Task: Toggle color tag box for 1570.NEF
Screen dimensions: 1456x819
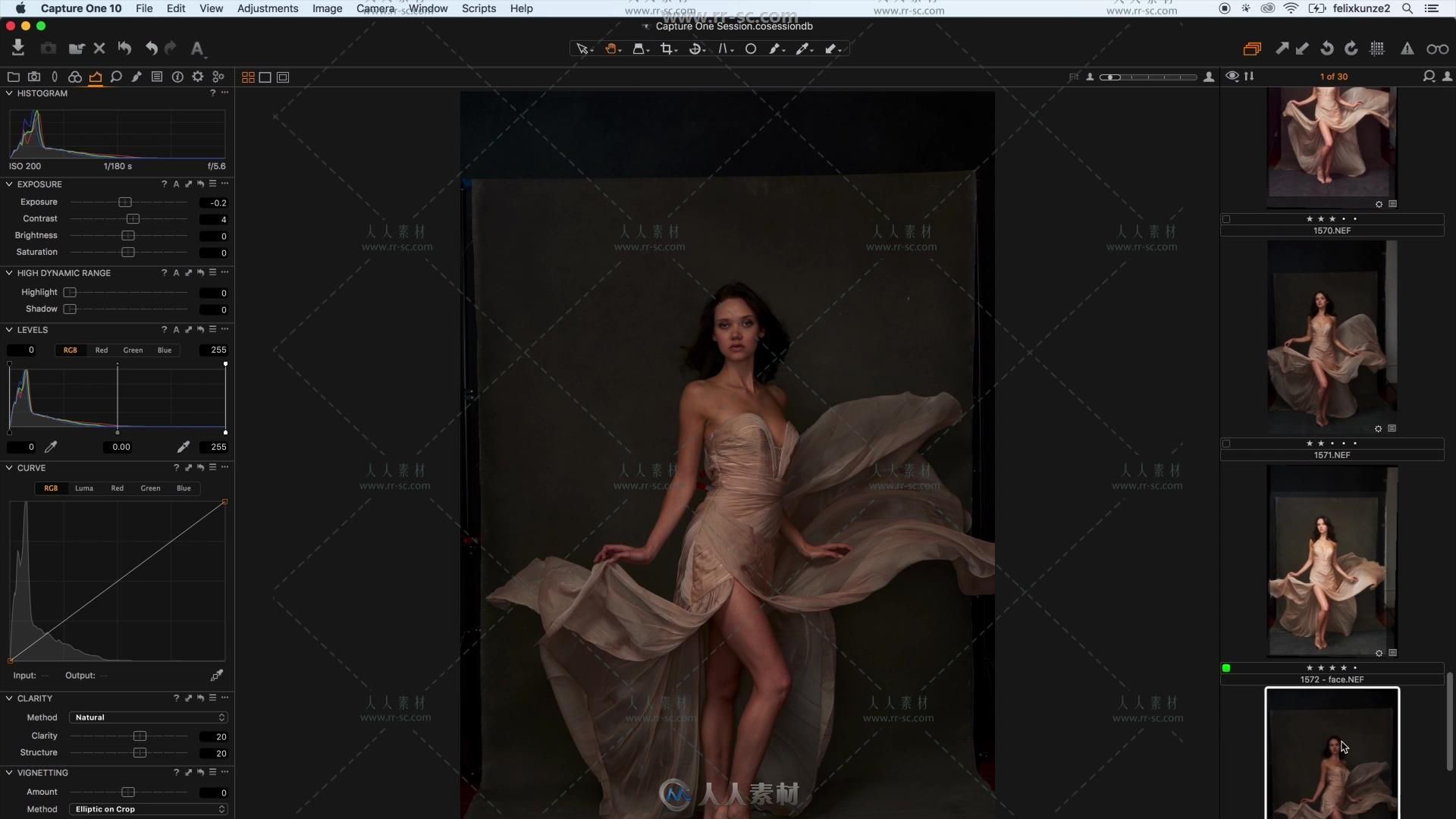Action: pyautogui.click(x=1226, y=219)
